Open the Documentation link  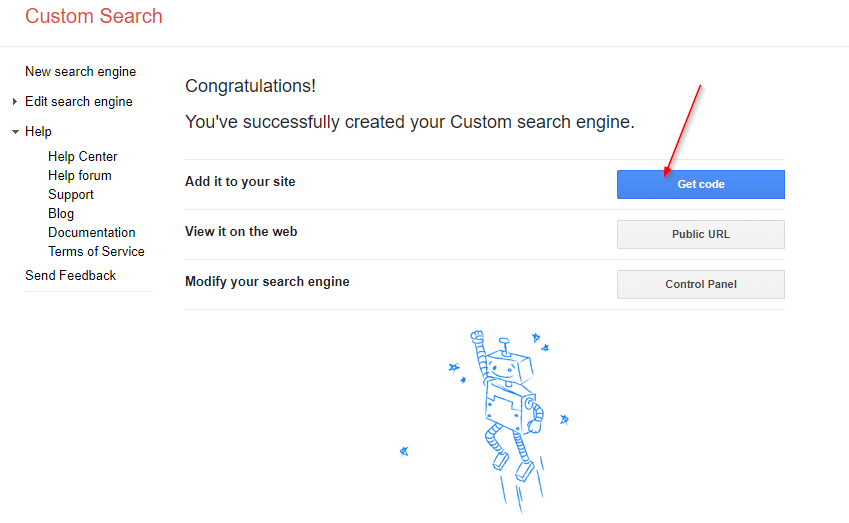point(92,232)
